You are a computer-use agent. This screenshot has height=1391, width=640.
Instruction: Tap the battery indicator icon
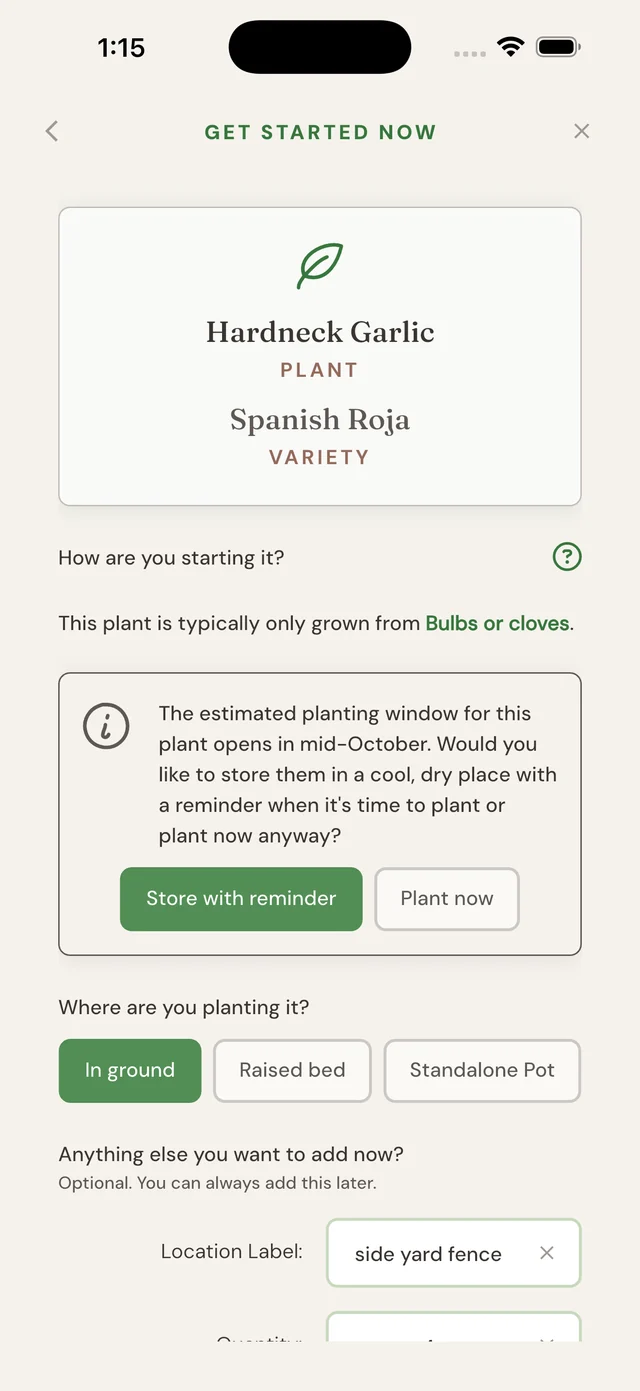click(558, 47)
